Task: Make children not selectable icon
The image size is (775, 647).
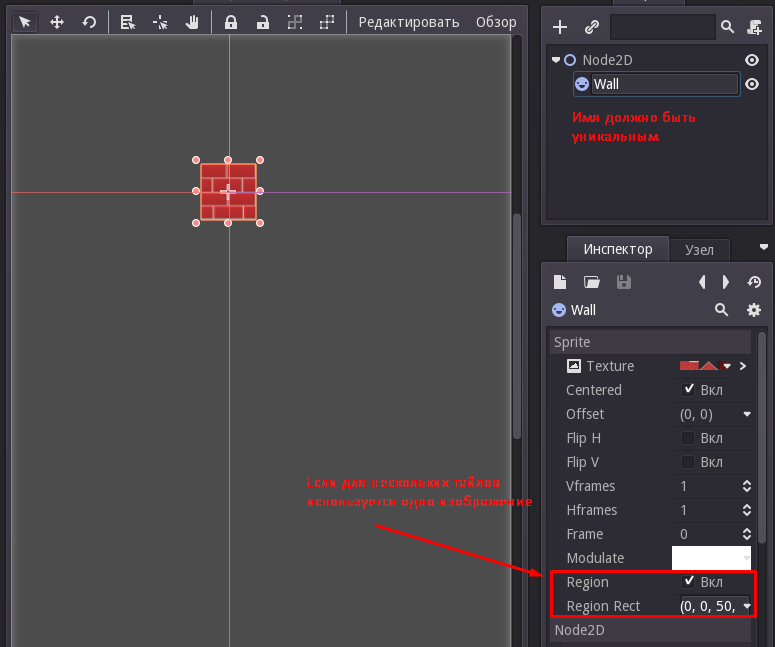Action: (x=295, y=22)
